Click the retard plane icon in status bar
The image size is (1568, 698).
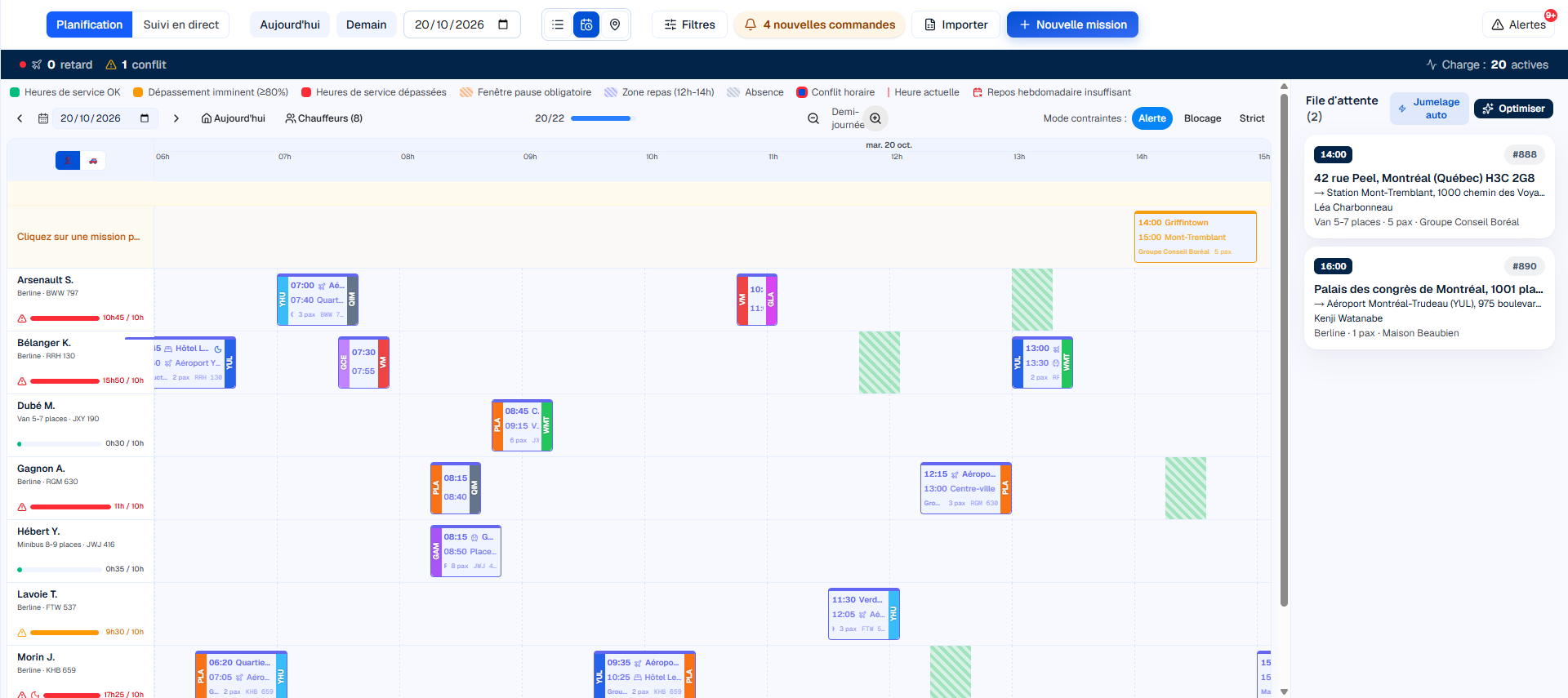pyautogui.click(x=37, y=64)
